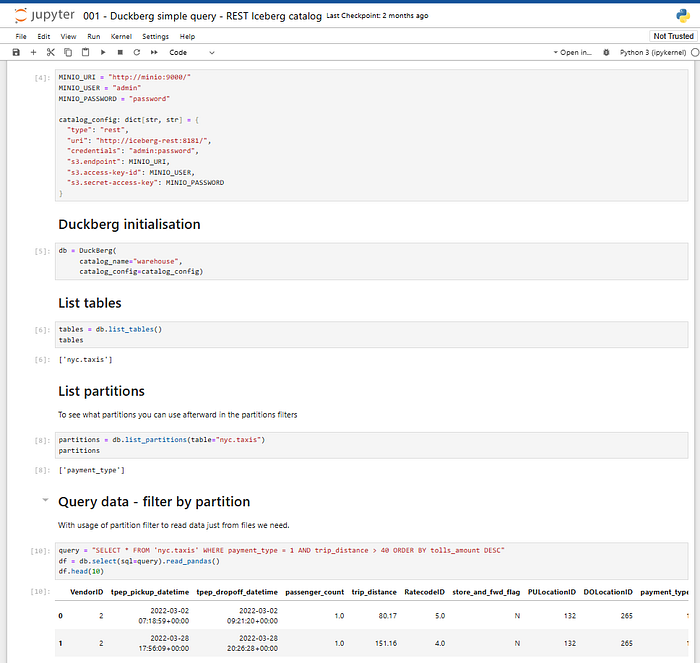The image size is (700, 663).
Task: Click inside the DuckBerg initialisation code cell
Action: [x=371, y=261]
